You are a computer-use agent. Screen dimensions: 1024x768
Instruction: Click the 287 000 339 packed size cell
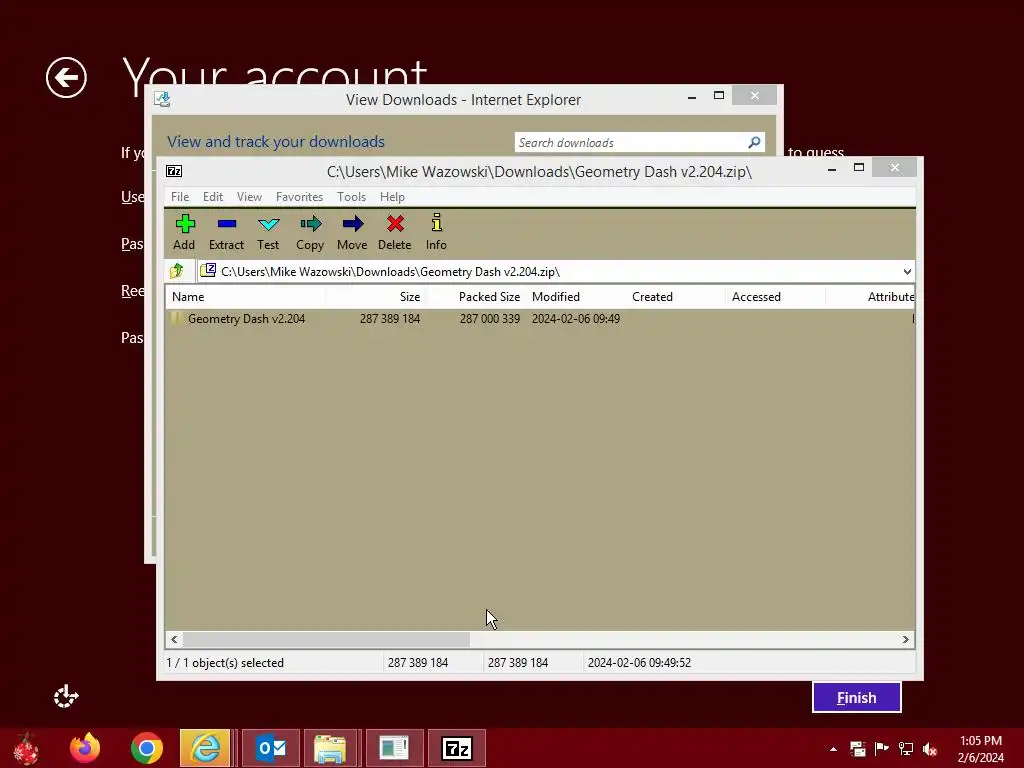point(490,319)
